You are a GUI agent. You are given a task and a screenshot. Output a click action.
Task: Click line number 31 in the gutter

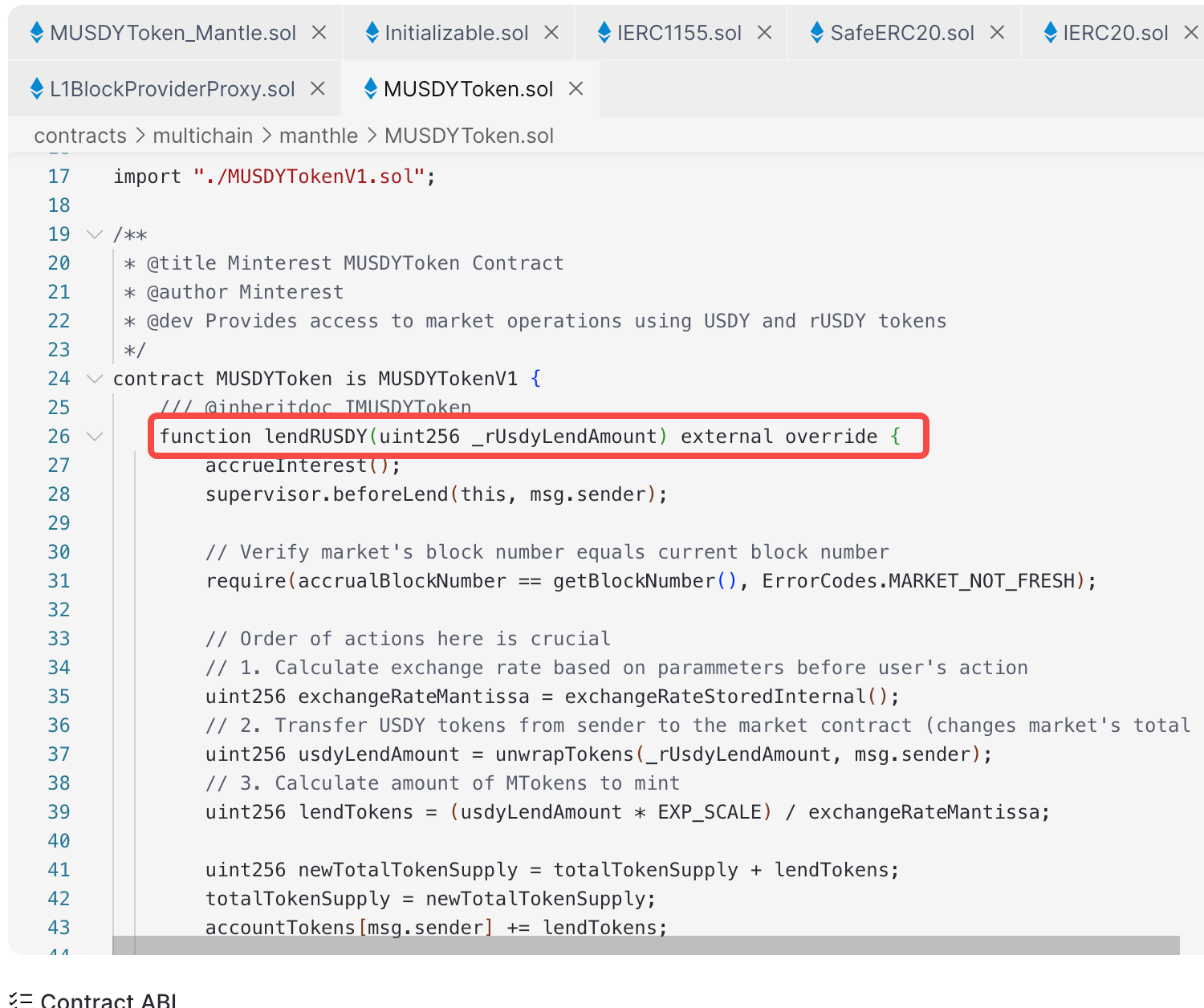point(59,581)
